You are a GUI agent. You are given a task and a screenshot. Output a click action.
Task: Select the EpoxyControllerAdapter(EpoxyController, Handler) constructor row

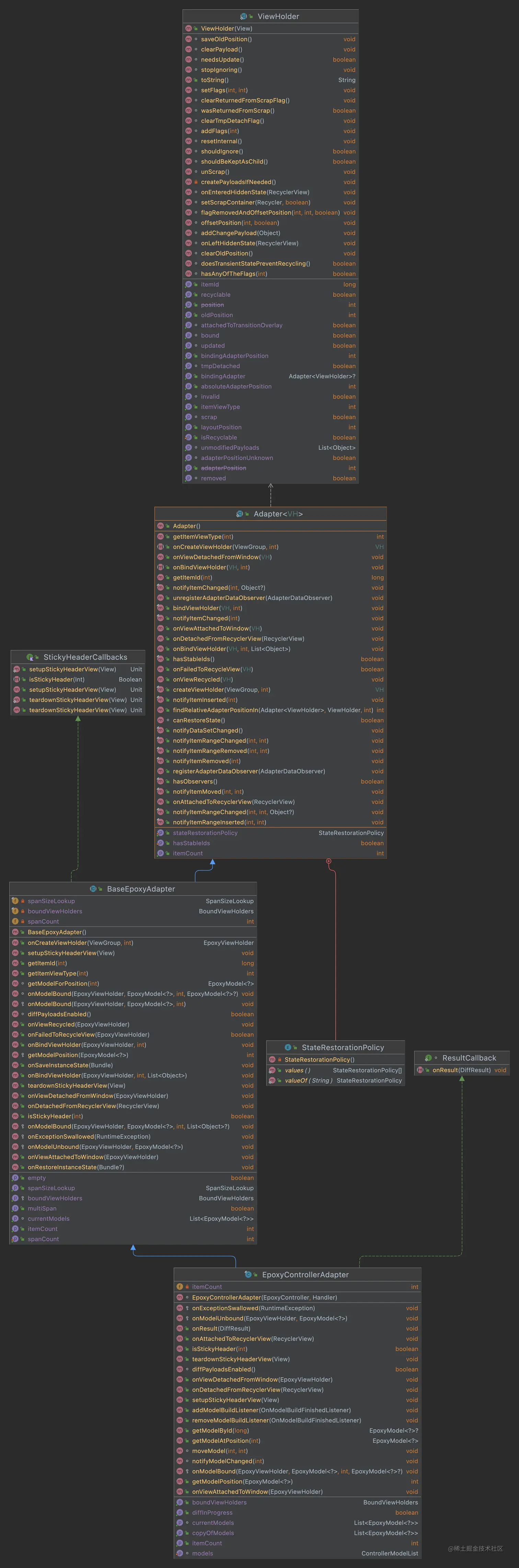297,1297
